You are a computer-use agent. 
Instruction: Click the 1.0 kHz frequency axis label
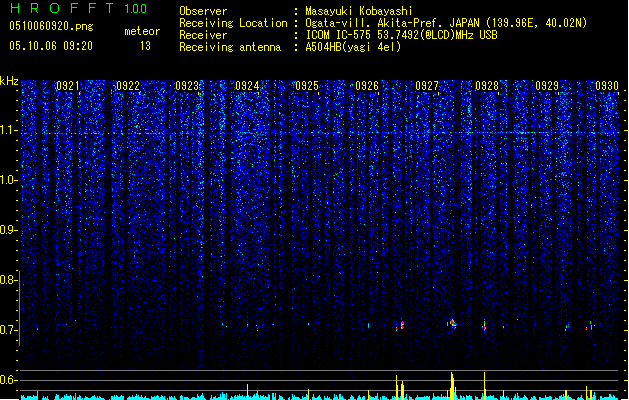point(8,180)
